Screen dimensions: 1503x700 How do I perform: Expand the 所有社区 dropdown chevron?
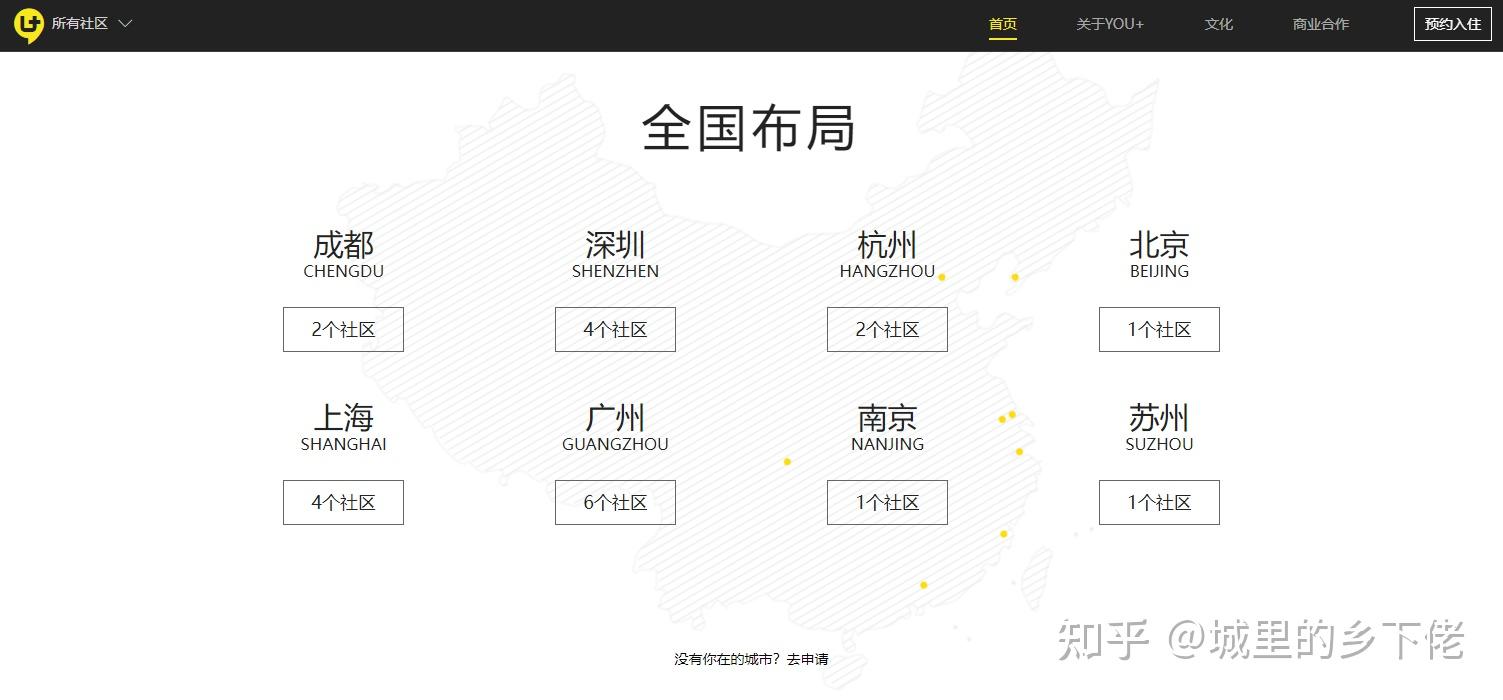pos(125,24)
